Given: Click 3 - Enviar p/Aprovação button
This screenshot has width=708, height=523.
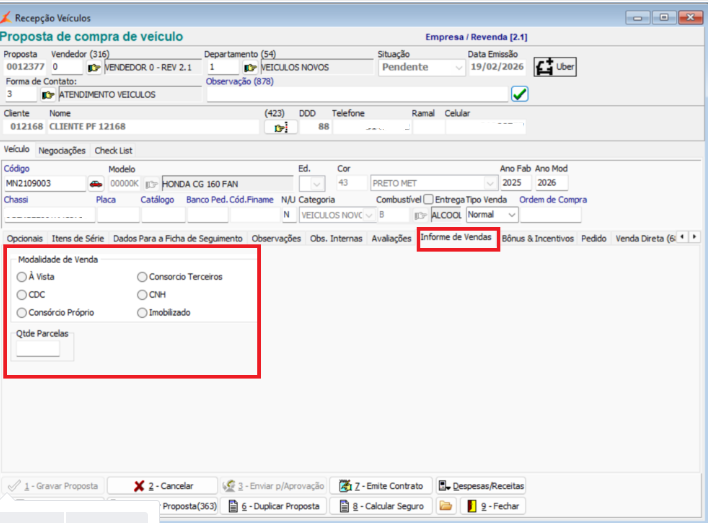Looking at the screenshot, I should pos(274,486).
